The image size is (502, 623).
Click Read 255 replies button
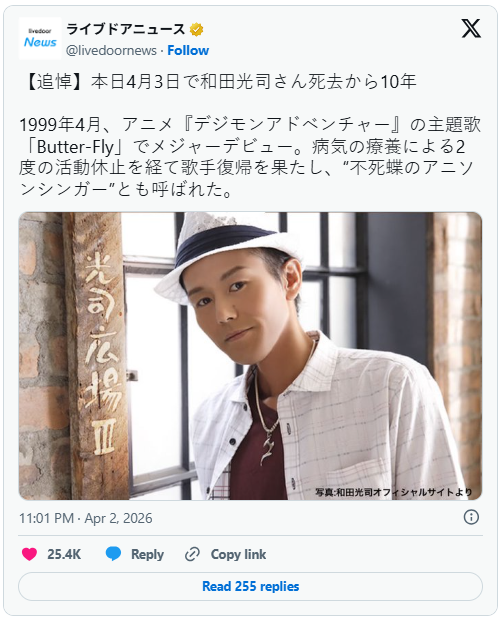(250, 586)
